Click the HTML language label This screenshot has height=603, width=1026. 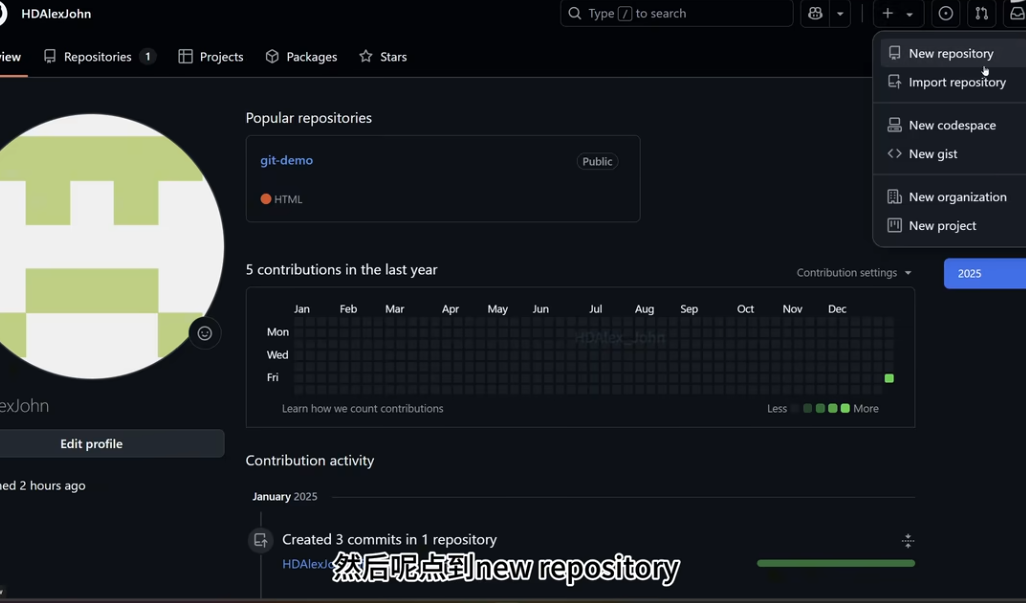(288, 199)
